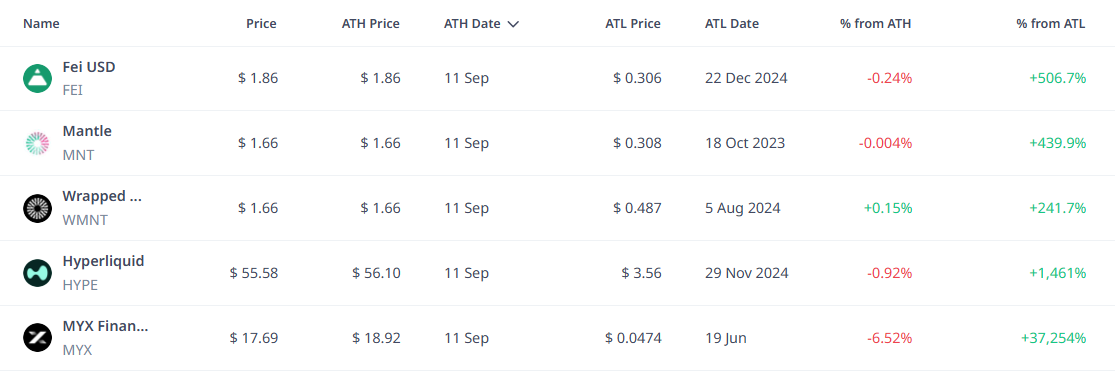The height and width of the screenshot is (372, 1115).
Task: Sort by % from ATL header
Action: [x=1051, y=23]
